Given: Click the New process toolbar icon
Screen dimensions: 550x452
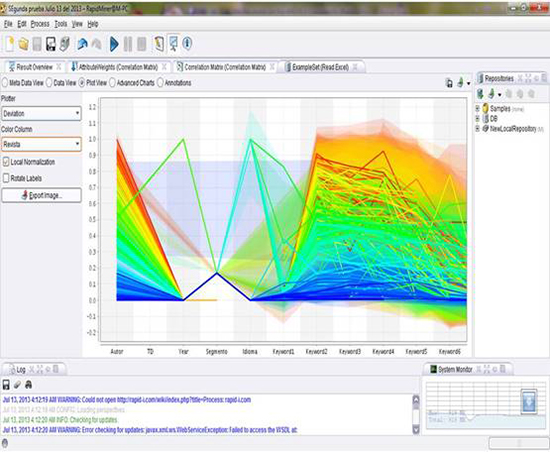Looking at the screenshot, I should (x=9, y=44).
